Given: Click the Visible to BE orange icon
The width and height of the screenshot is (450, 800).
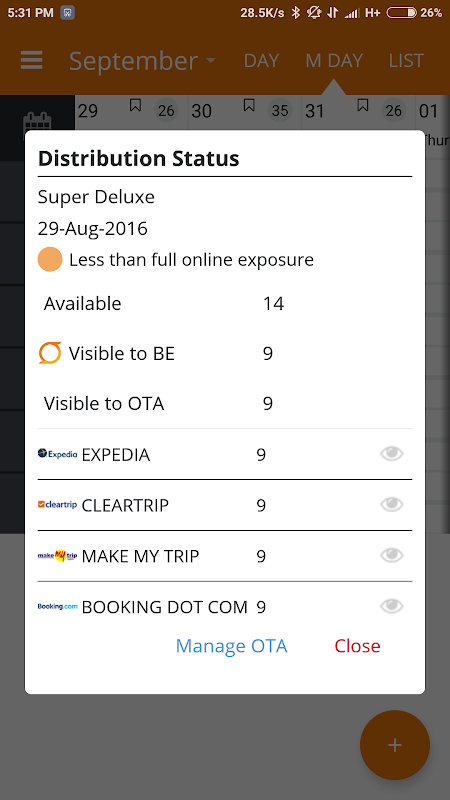Looking at the screenshot, I should (x=50, y=353).
